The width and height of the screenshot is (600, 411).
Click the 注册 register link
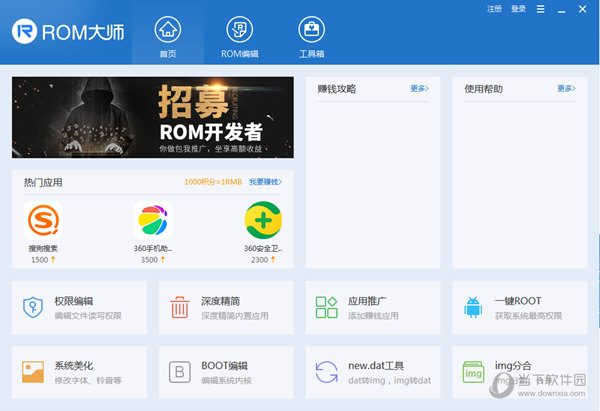tap(494, 9)
